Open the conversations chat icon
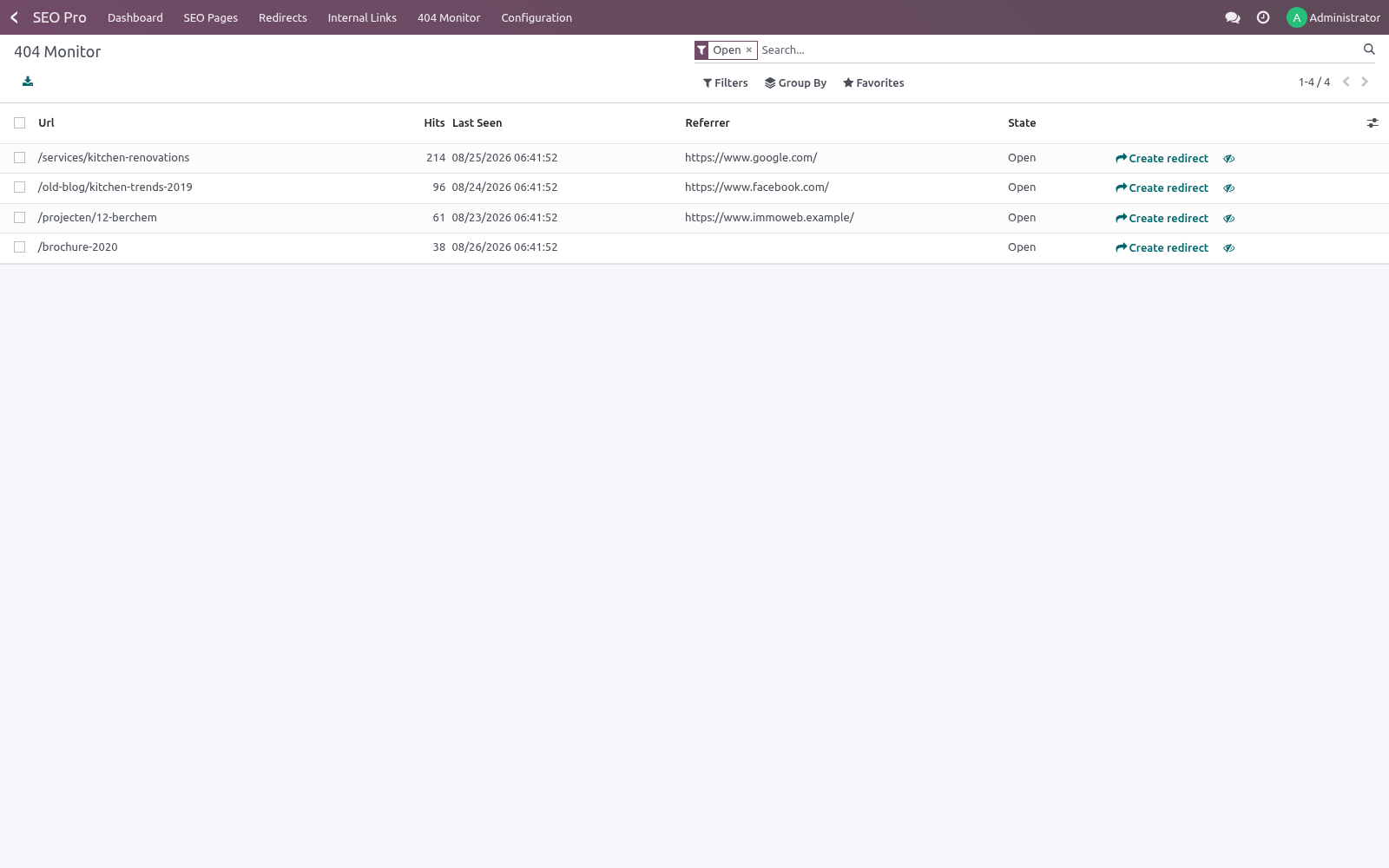This screenshot has width=1389, height=868. tap(1232, 17)
